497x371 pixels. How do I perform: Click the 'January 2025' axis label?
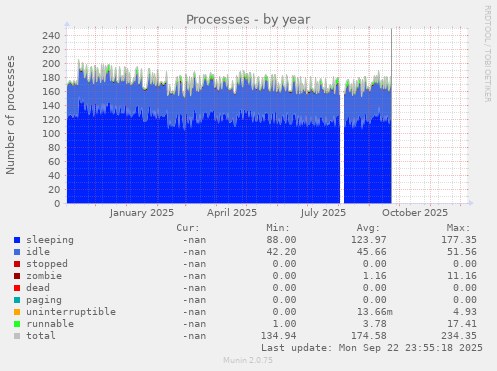pyautogui.click(x=142, y=213)
